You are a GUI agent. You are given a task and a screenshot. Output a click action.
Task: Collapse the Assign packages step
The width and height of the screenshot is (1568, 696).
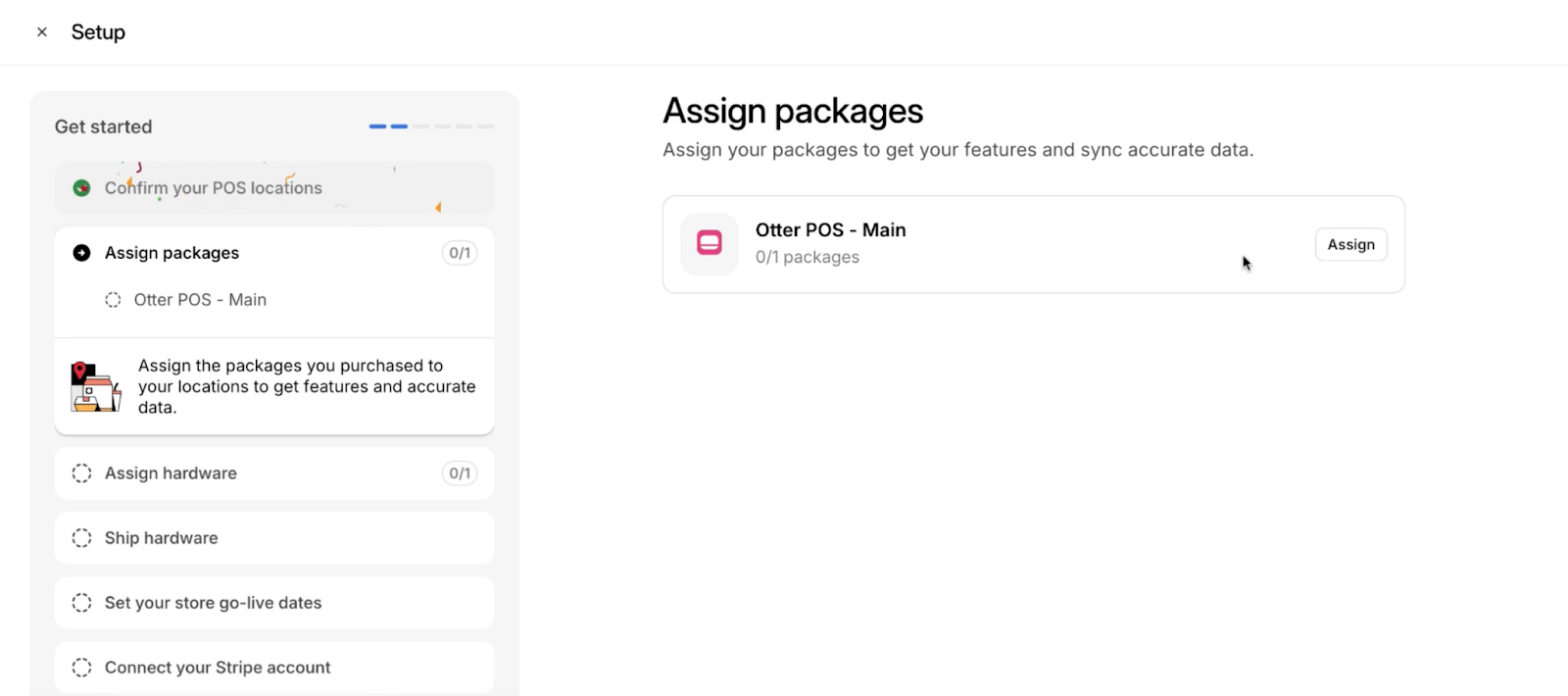click(x=171, y=253)
